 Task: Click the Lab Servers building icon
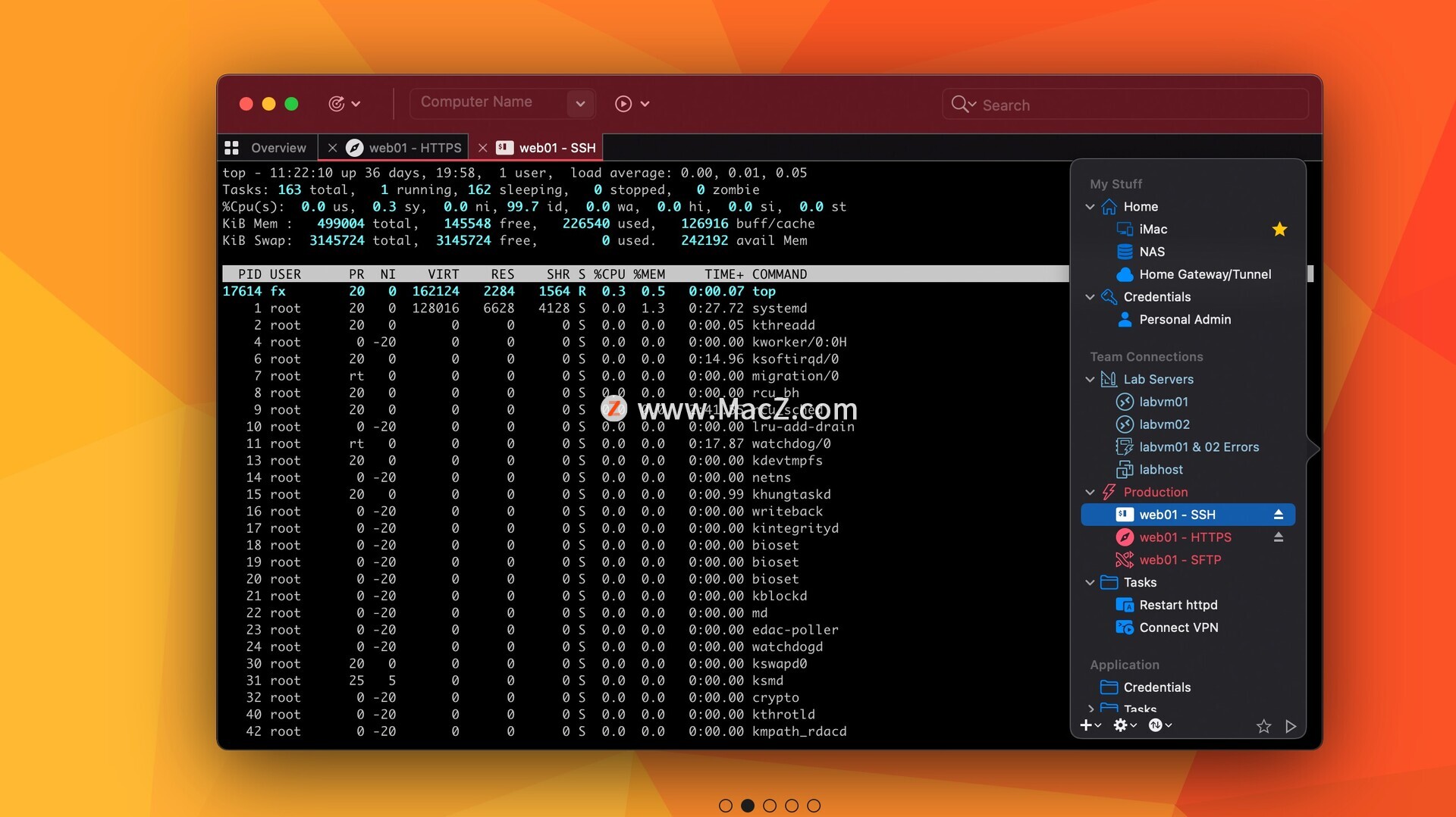click(x=1109, y=380)
